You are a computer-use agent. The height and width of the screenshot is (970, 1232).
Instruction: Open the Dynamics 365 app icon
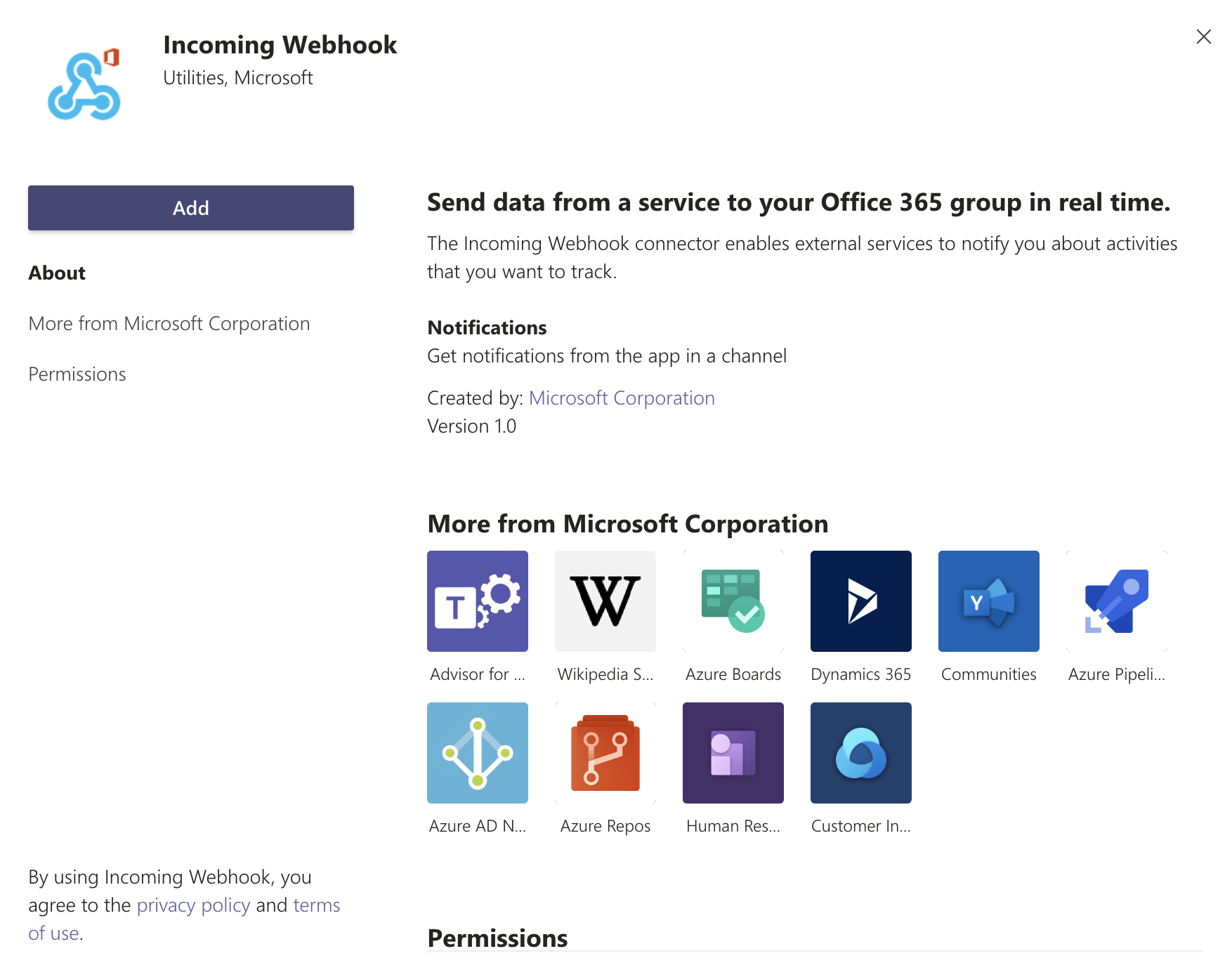(x=861, y=601)
